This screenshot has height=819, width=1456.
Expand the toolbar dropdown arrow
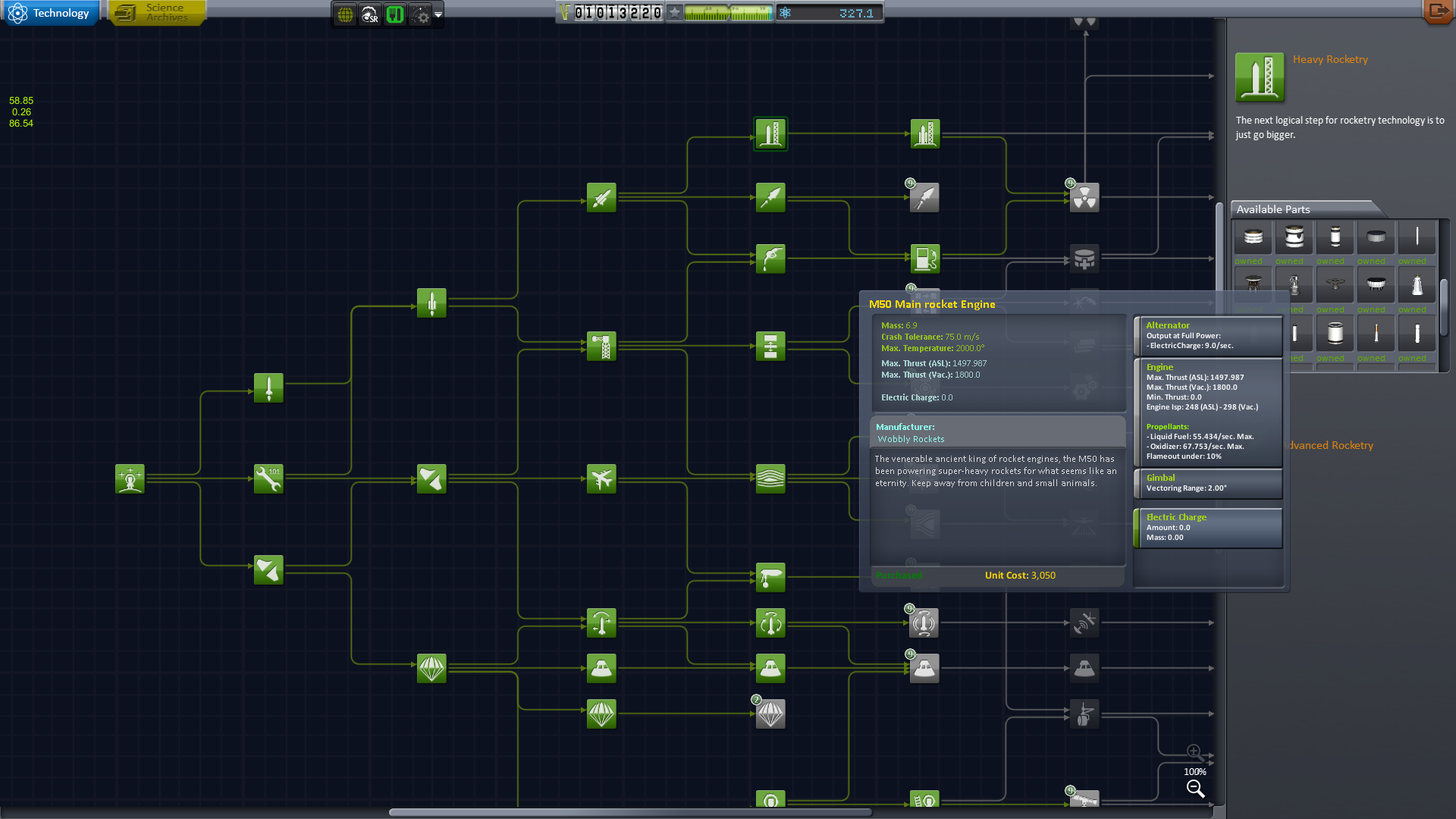point(438,14)
